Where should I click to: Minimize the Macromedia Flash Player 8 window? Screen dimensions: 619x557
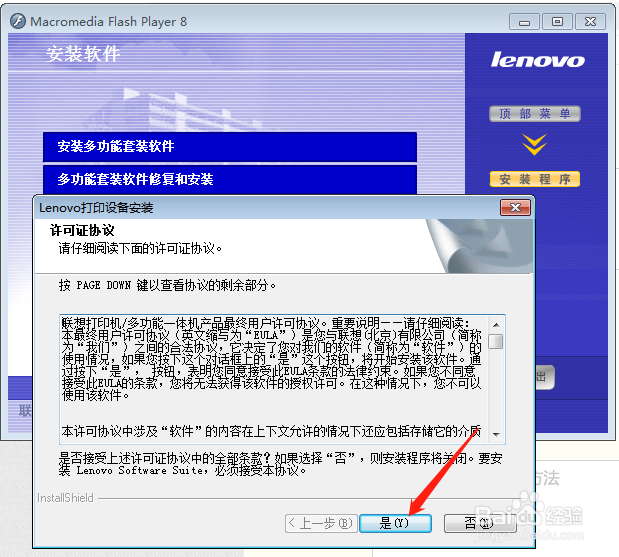524,22
